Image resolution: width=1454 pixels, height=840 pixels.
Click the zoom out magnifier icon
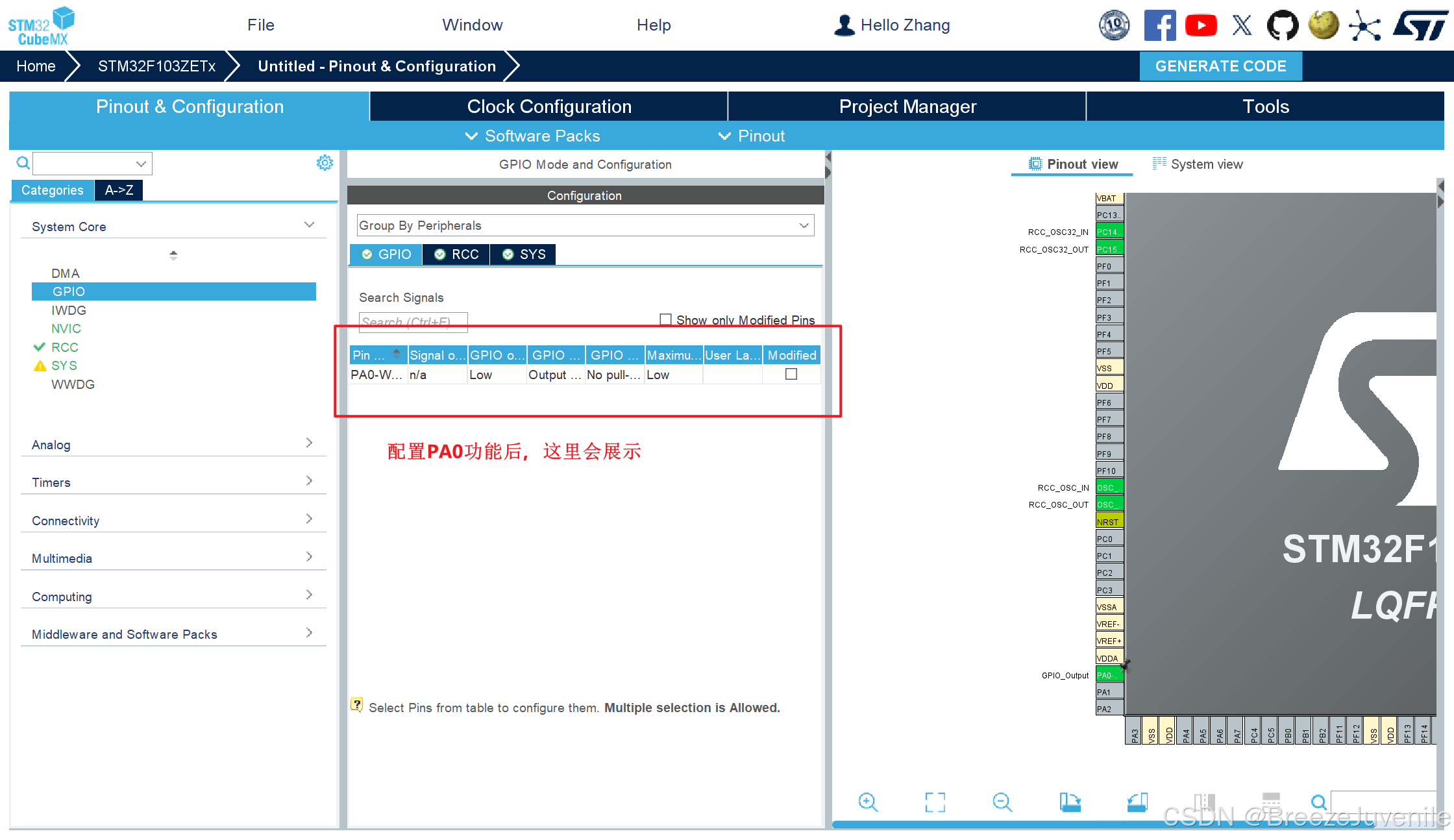click(x=1002, y=802)
